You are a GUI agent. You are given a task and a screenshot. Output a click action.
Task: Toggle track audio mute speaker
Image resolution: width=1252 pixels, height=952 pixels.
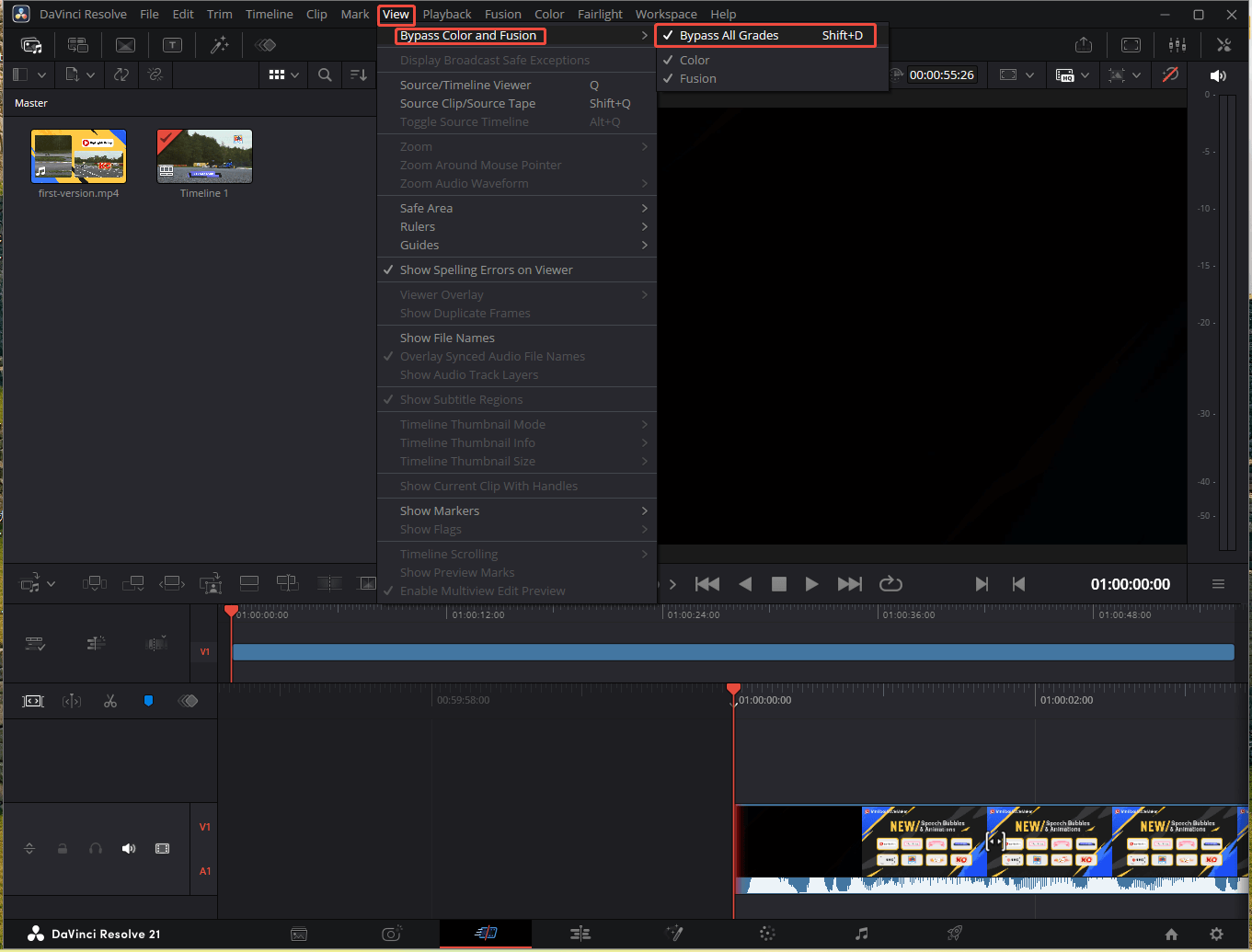coord(129,848)
